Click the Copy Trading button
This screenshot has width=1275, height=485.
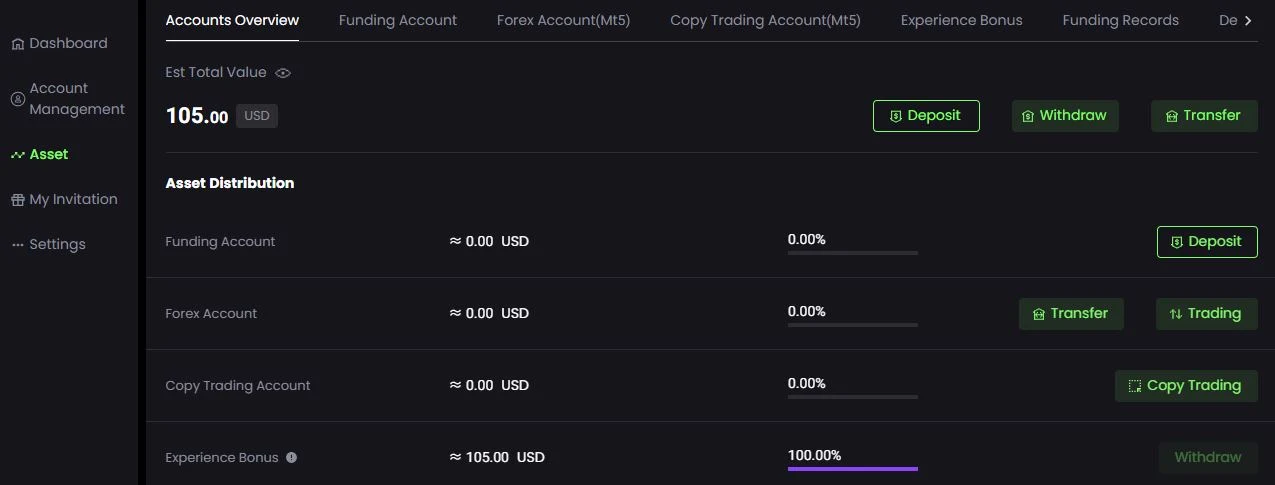pos(1186,386)
